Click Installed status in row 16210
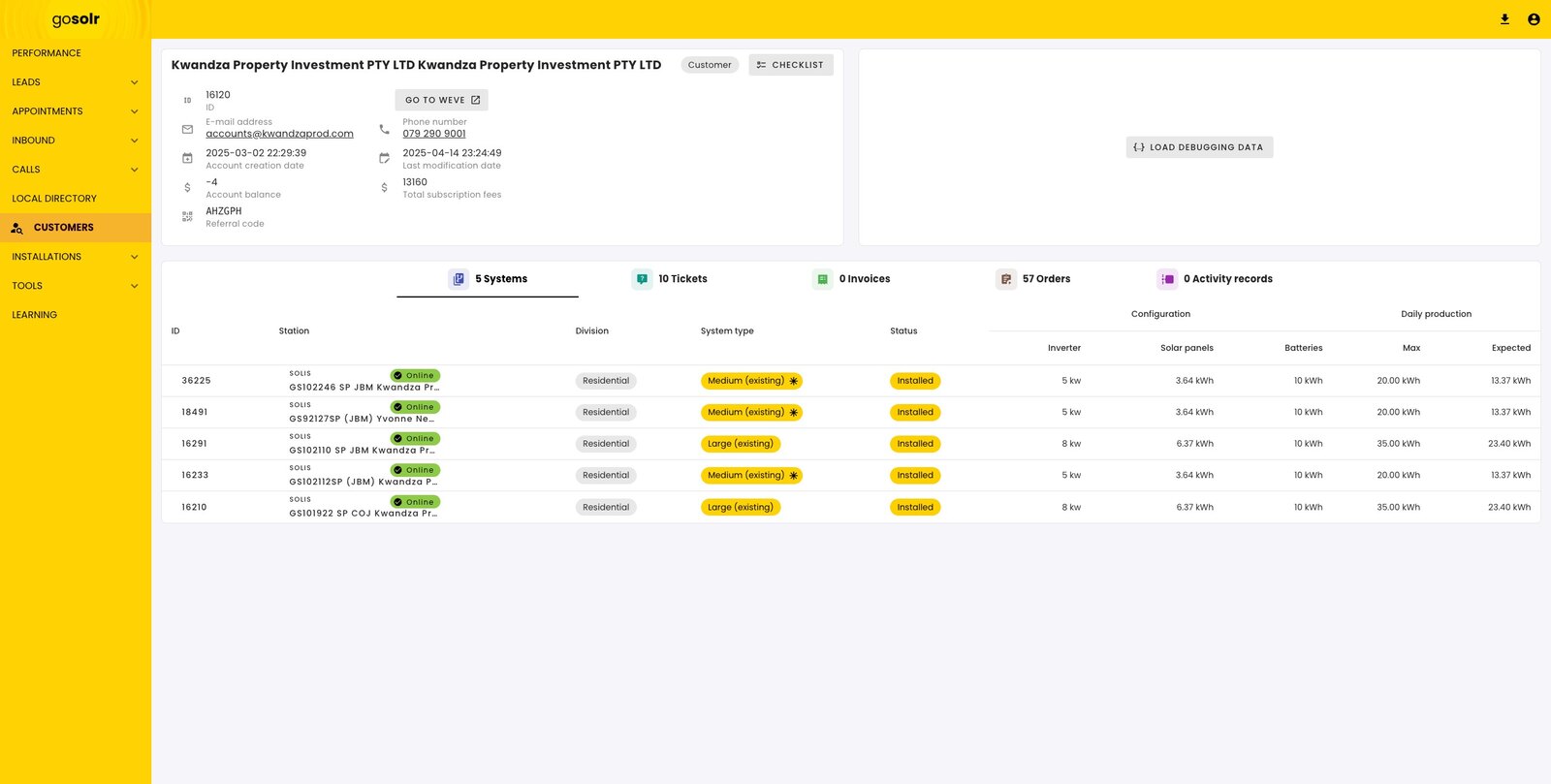This screenshot has width=1551, height=784. click(915, 507)
